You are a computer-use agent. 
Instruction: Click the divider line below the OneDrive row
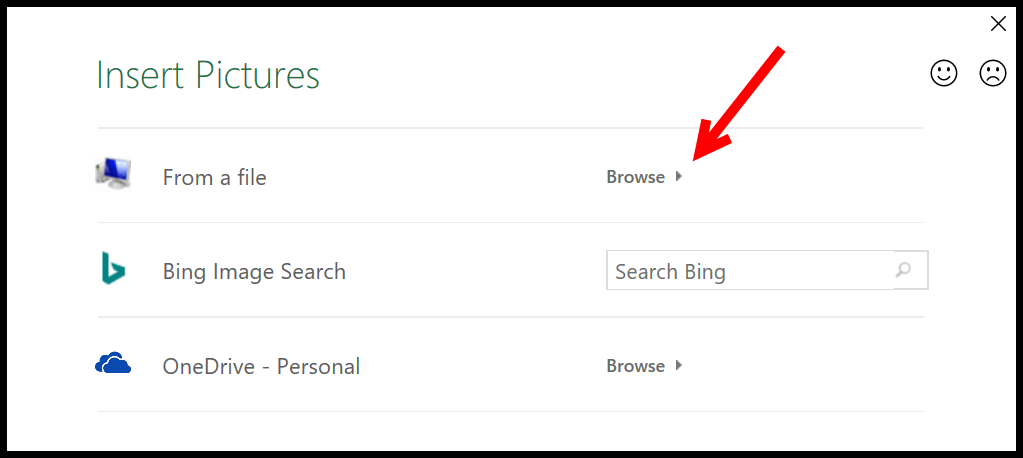coord(511,411)
